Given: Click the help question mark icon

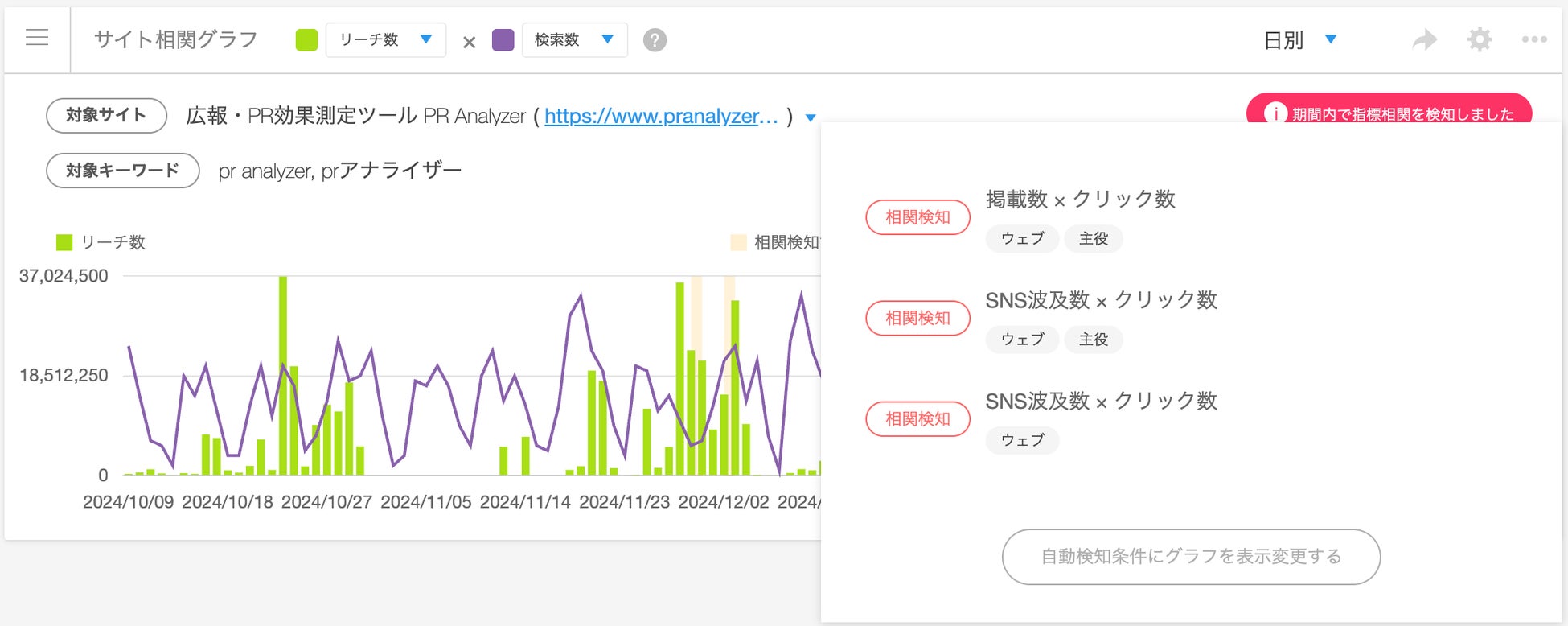Looking at the screenshot, I should pyautogui.click(x=655, y=40).
